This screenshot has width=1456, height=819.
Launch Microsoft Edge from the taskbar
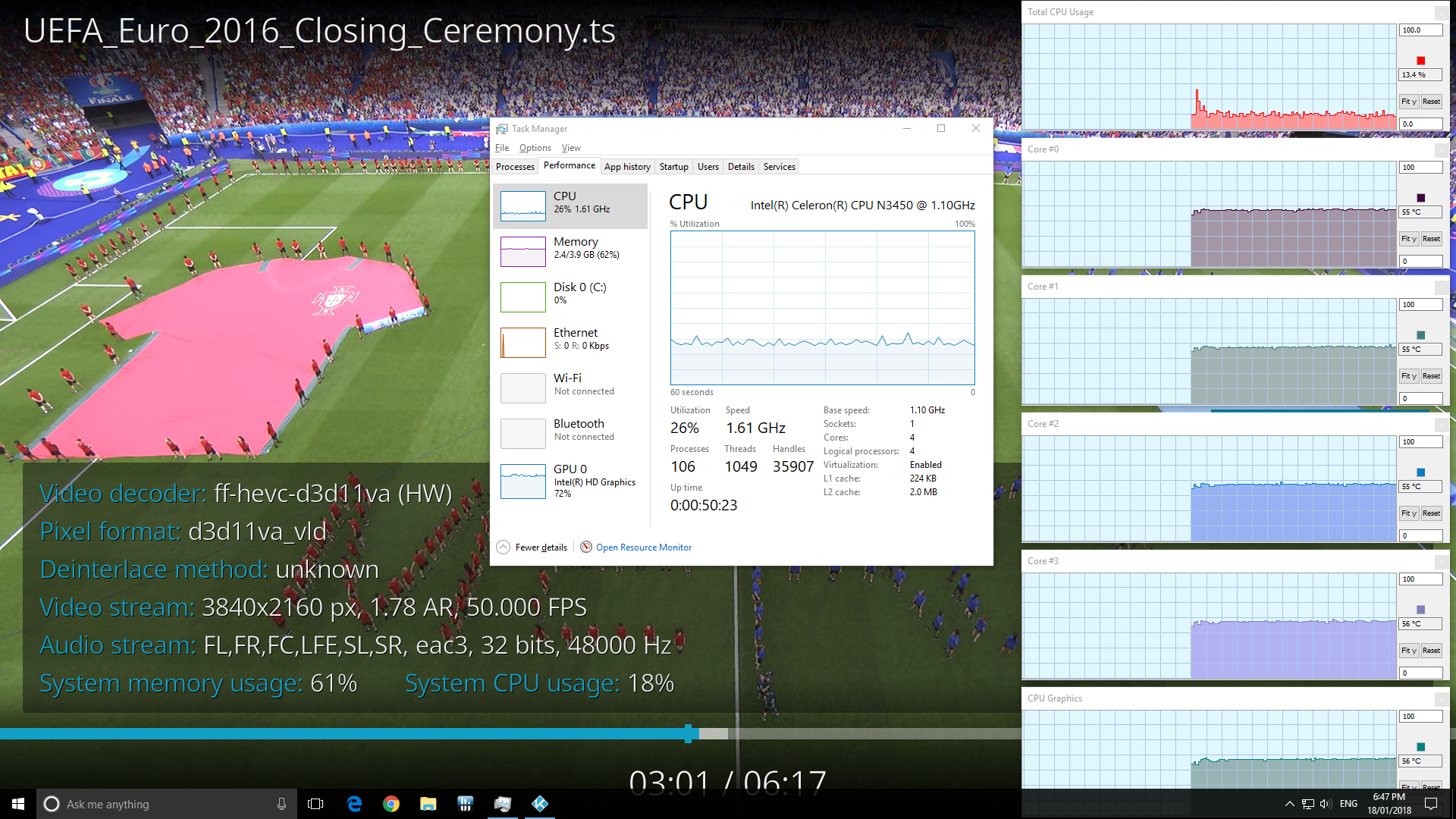(x=354, y=804)
